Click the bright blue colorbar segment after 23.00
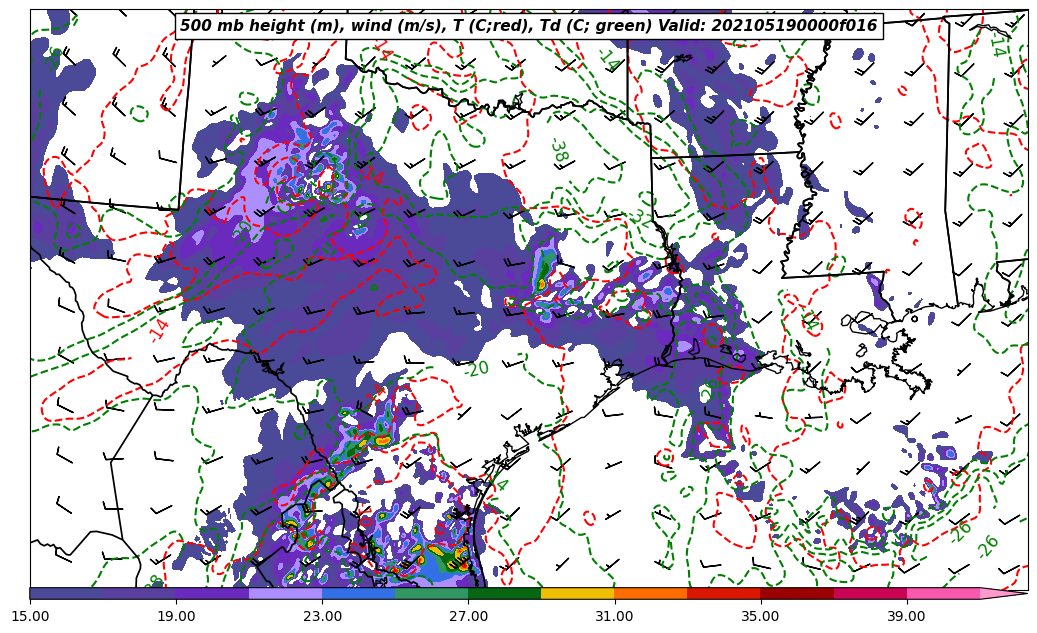This screenshot has width=1037, height=633. click(x=358, y=593)
